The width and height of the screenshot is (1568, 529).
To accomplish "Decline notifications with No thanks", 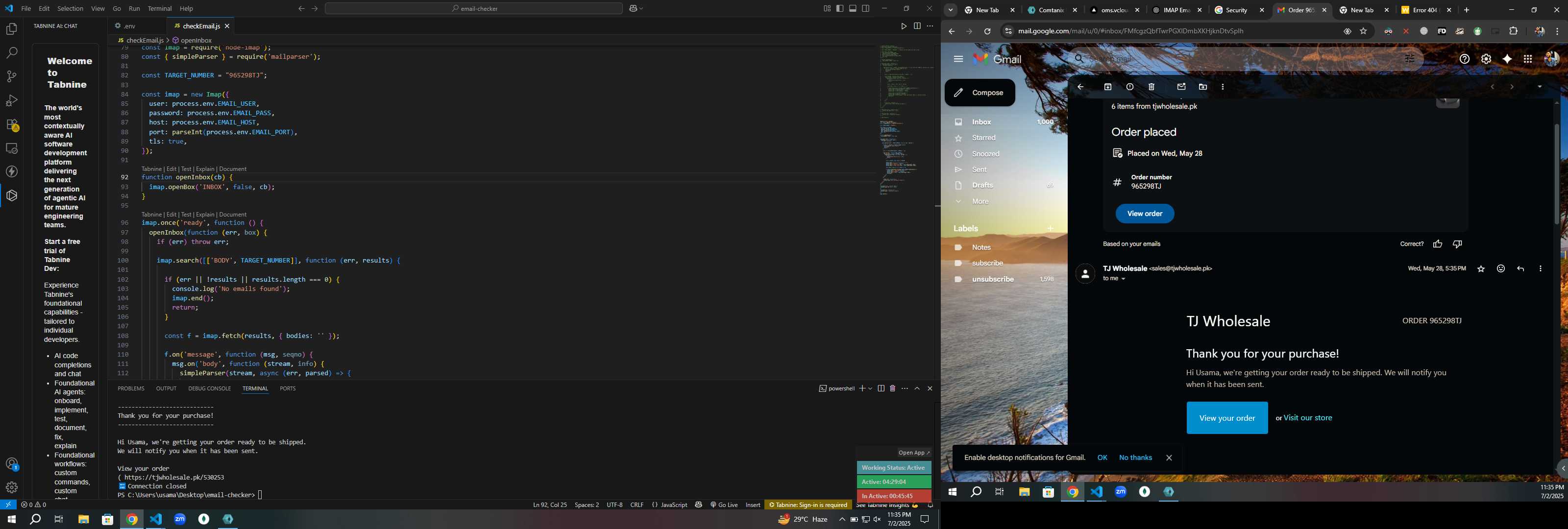I will (x=1135, y=458).
